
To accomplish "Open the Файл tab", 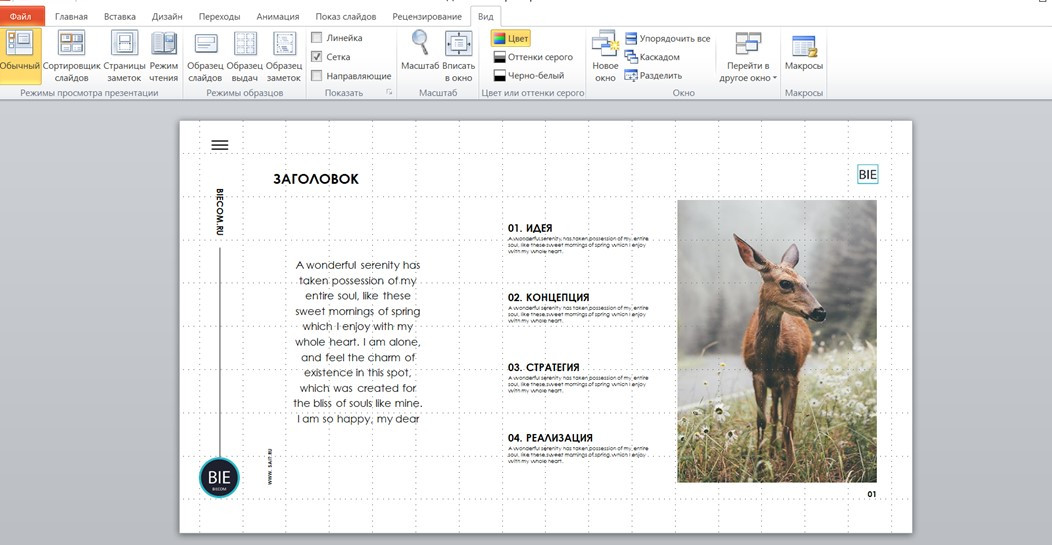I will [21, 16].
